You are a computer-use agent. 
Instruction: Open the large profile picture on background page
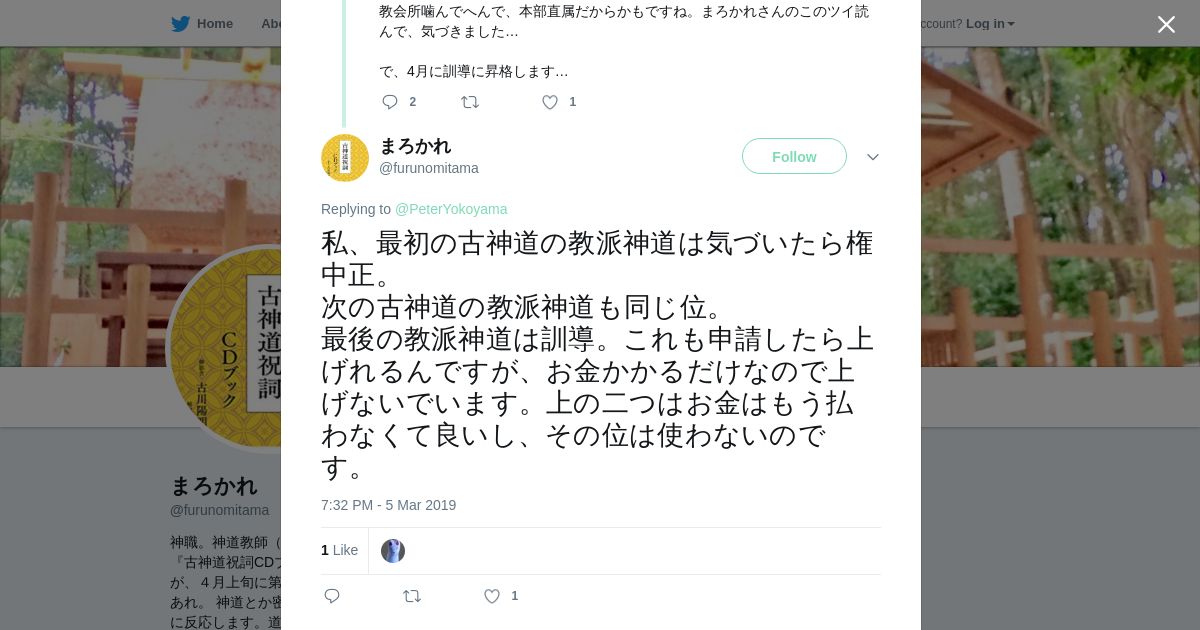tap(225, 345)
